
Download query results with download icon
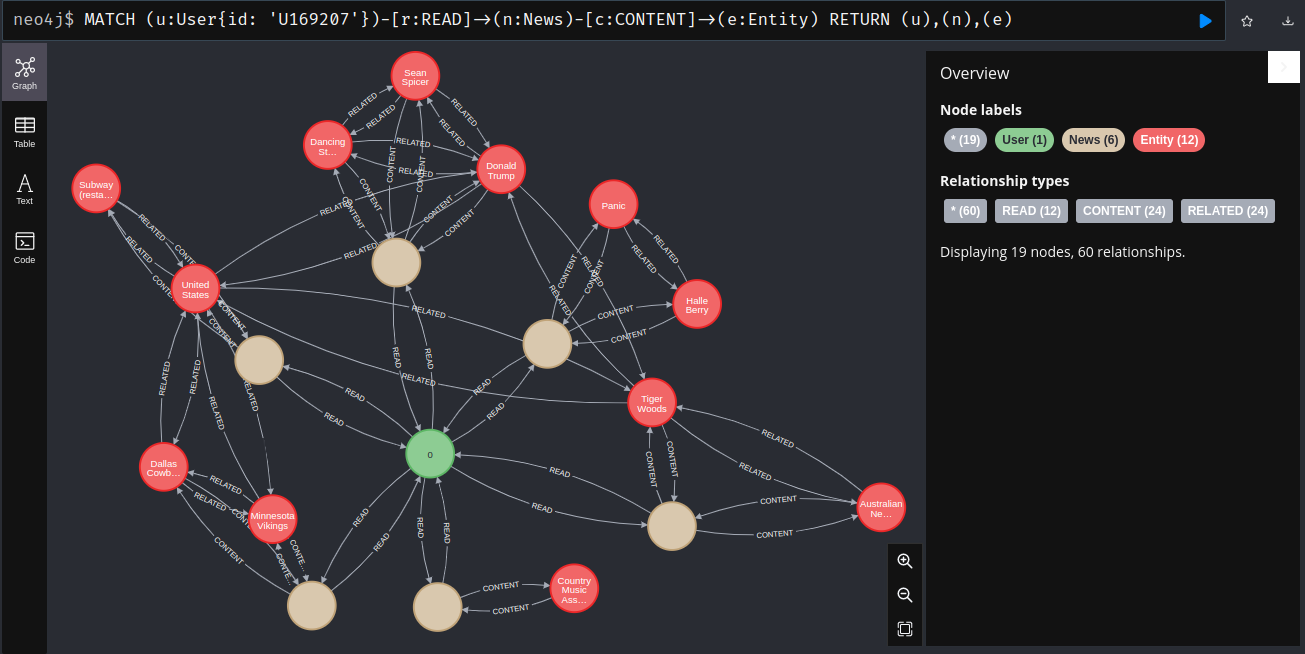(1287, 21)
